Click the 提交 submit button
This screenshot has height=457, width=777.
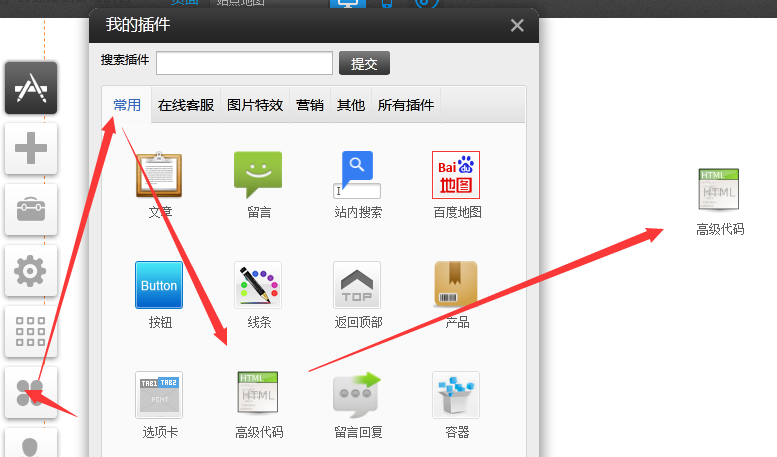click(364, 64)
